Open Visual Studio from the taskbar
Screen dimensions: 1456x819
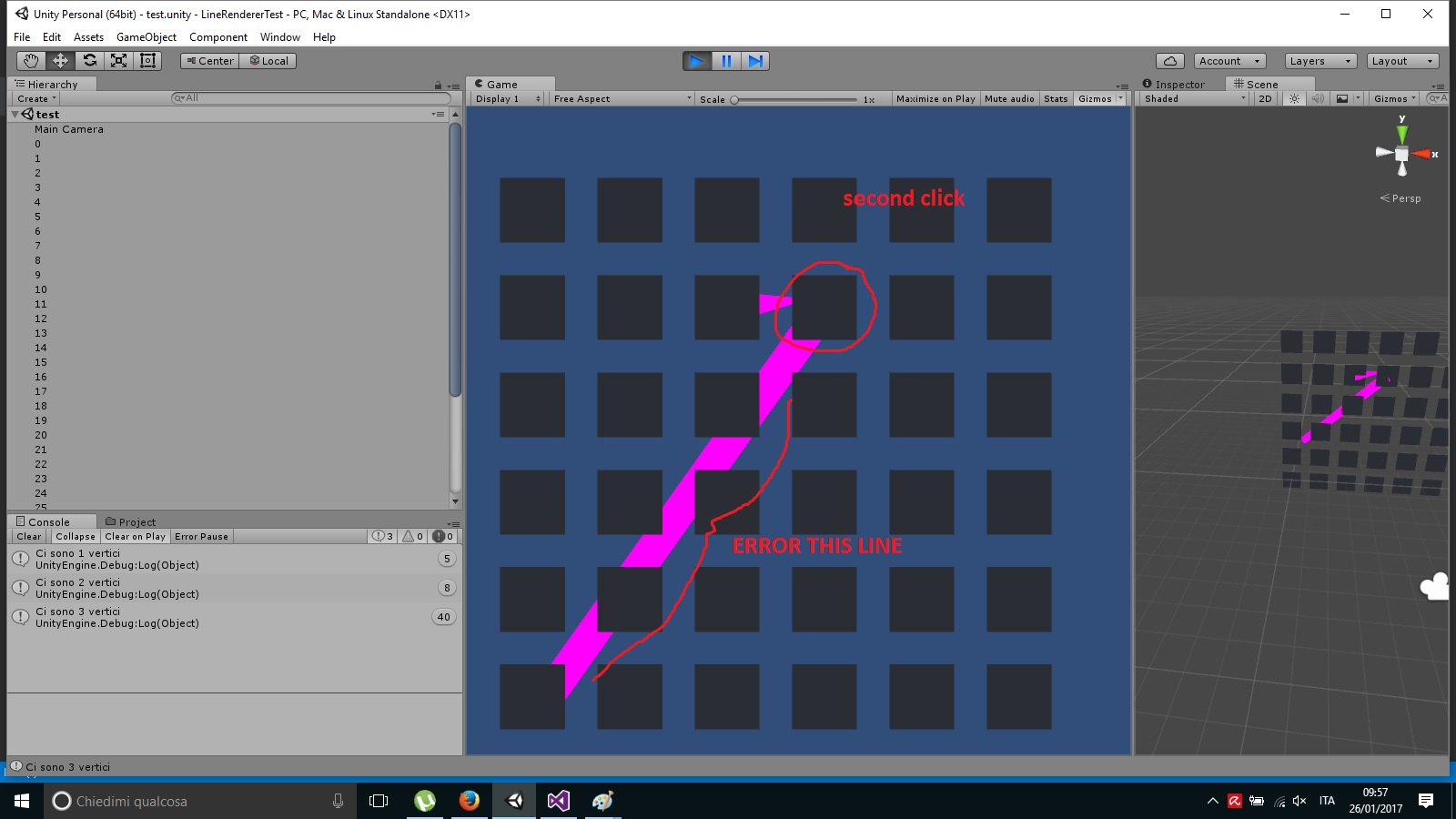click(x=559, y=801)
